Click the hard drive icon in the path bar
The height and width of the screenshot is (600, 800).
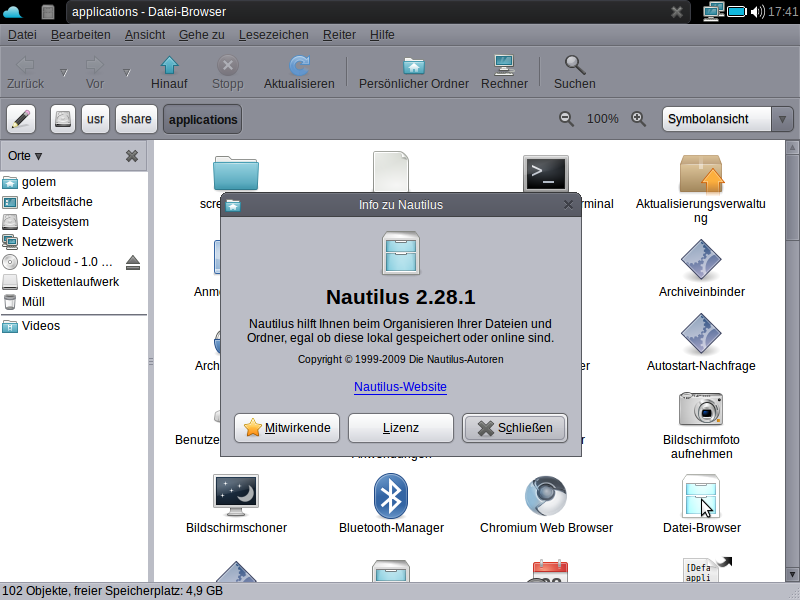pyautogui.click(x=61, y=118)
